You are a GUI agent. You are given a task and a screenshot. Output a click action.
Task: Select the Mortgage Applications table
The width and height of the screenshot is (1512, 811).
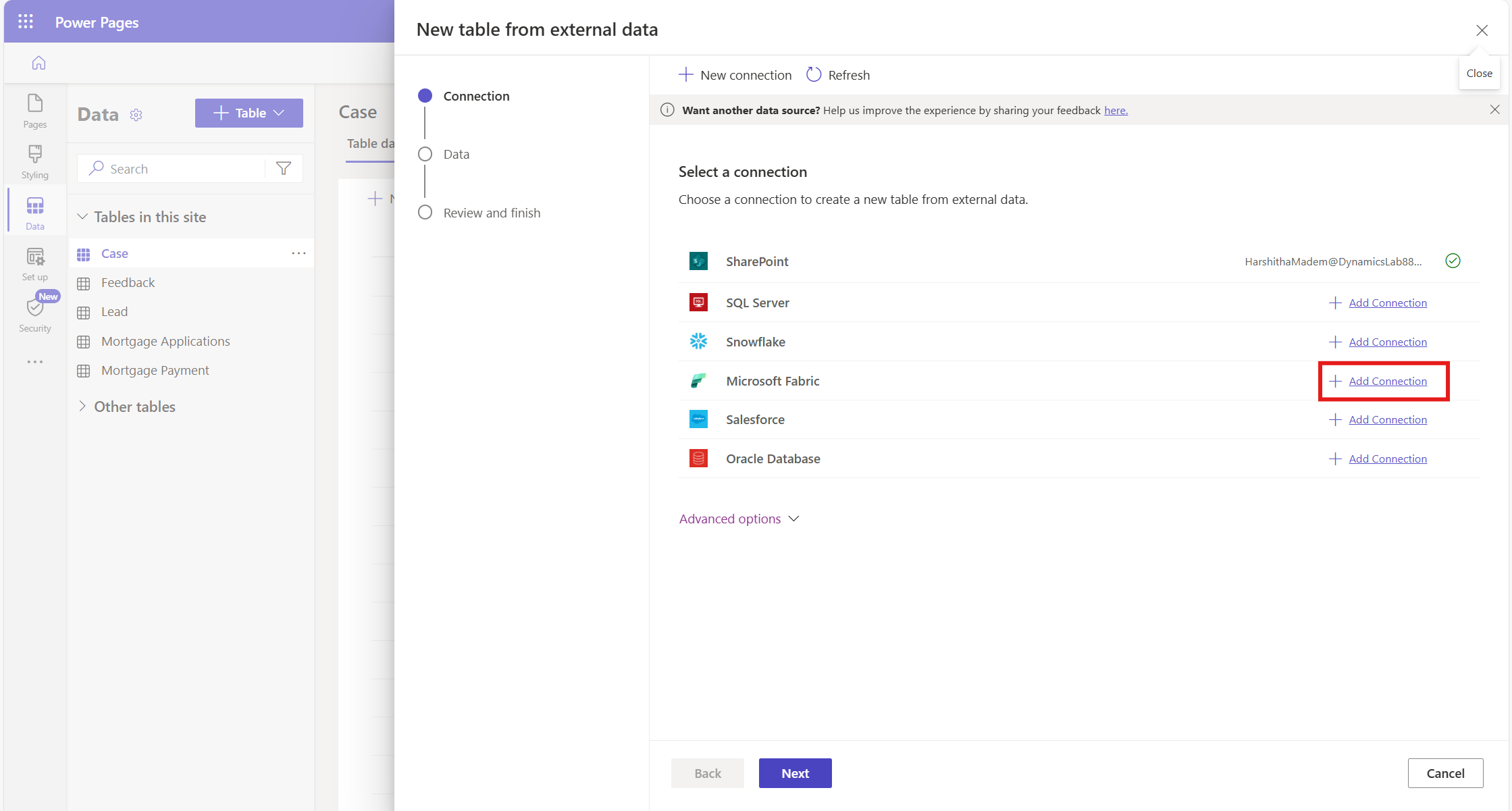[x=165, y=341]
